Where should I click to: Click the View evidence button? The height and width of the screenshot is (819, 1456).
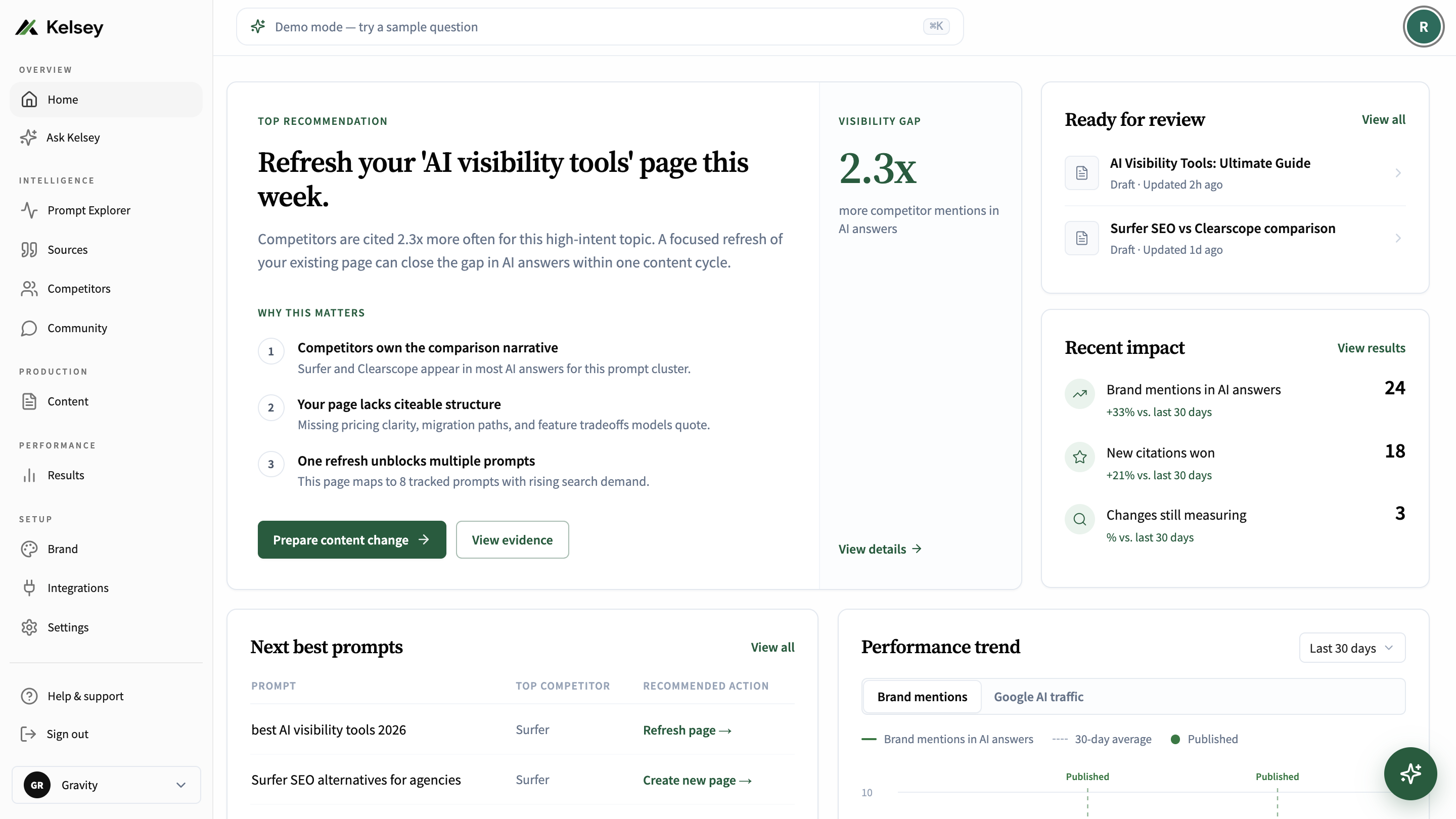click(x=512, y=540)
